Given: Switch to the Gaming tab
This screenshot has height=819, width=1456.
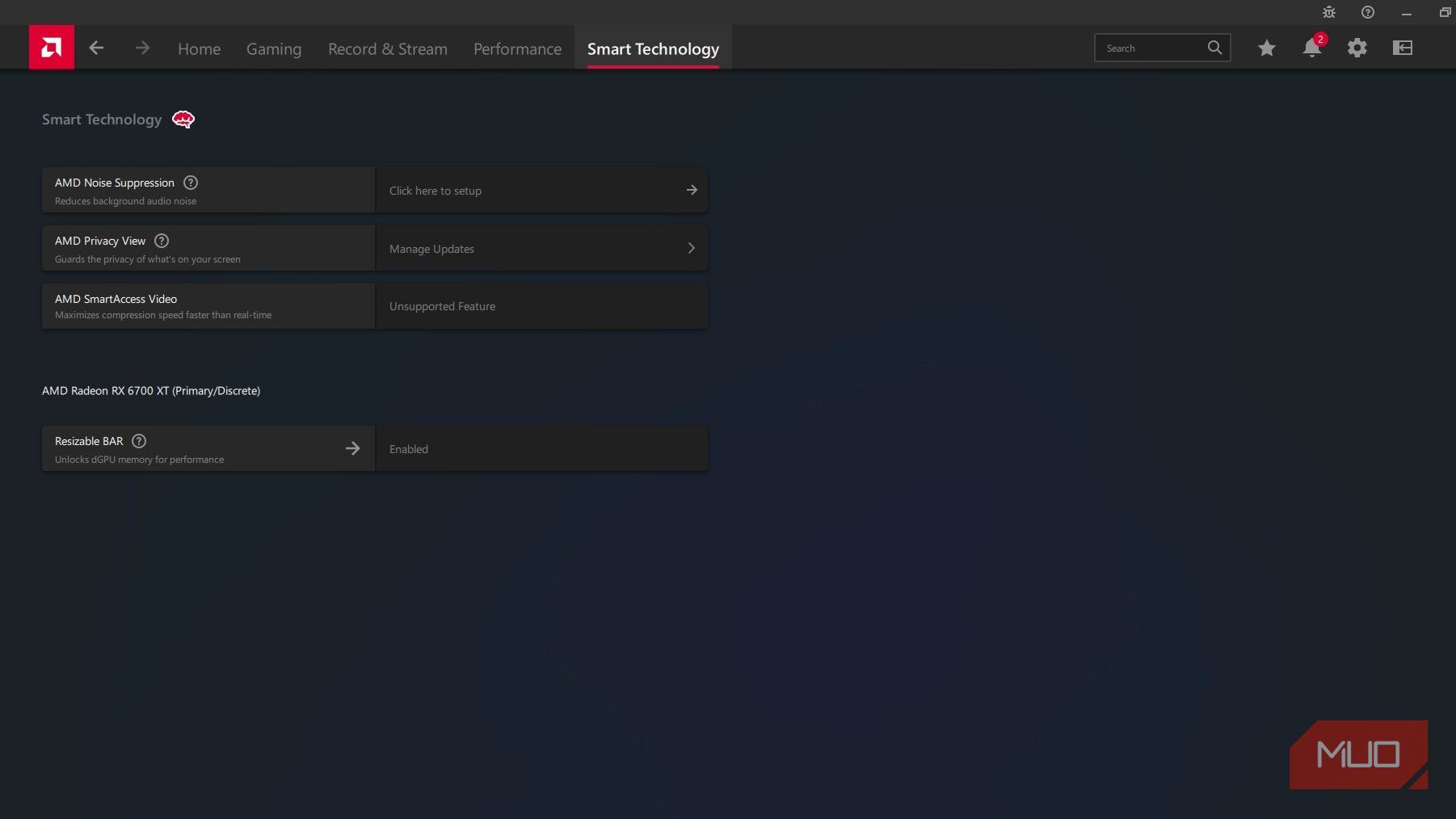Looking at the screenshot, I should (274, 48).
